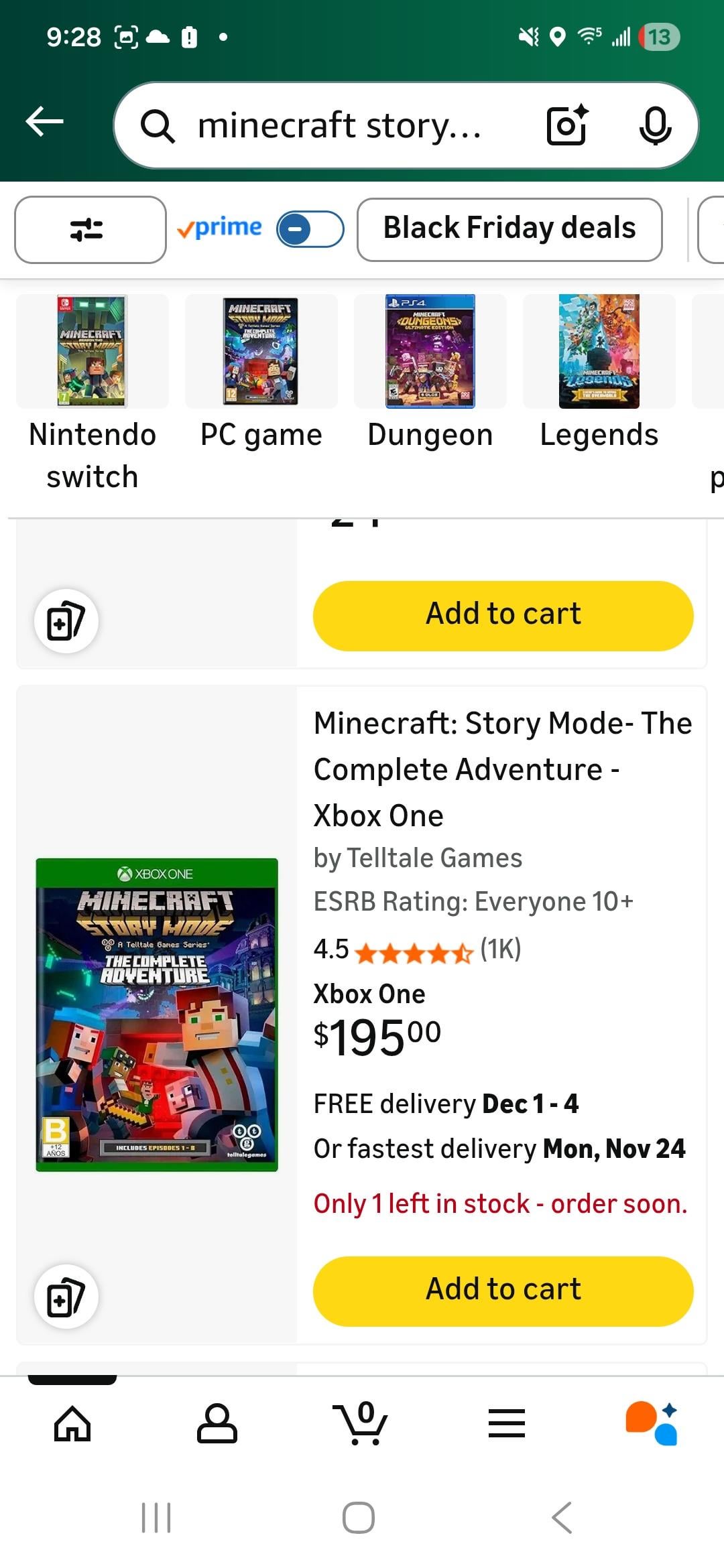This screenshot has height=1568, width=724.
Task: Go to Home tab icon
Action: (x=72, y=1423)
